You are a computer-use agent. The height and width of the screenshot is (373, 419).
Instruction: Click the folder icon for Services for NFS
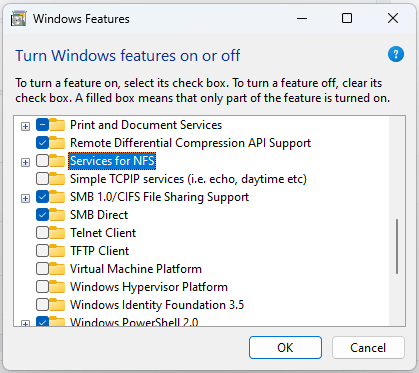point(57,161)
